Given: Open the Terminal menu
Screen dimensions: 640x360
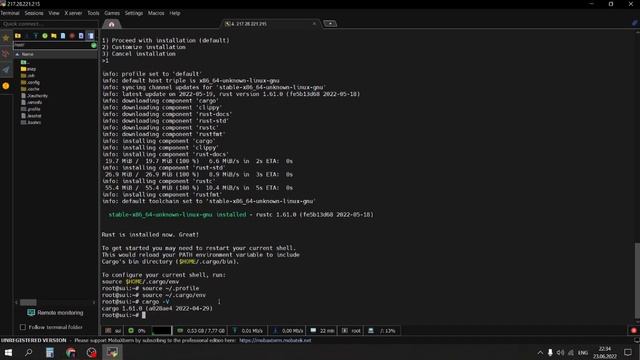Looking at the screenshot, I should 10,13.
